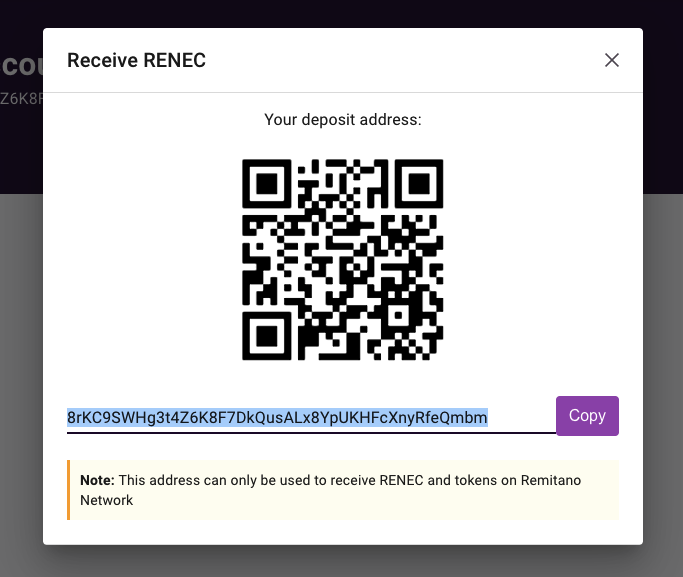This screenshot has width=683, height=577.
Task: Close the Receive RENEC dialog
Action: tap(612, 60)
